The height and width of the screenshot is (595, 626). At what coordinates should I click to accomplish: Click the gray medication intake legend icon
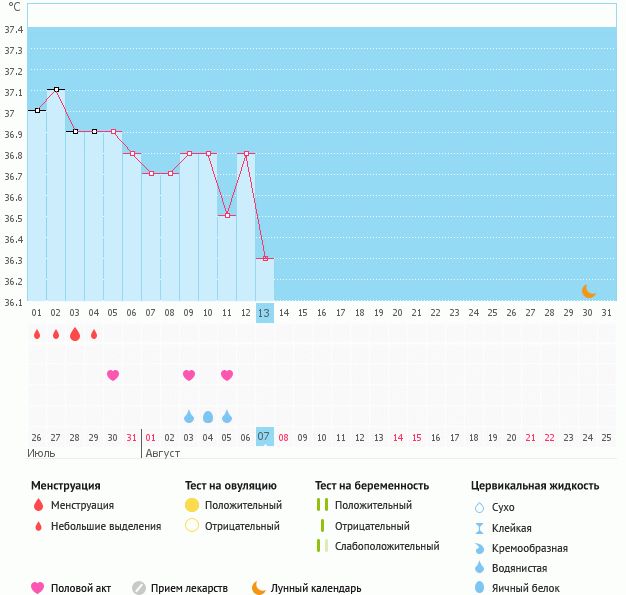139,588
